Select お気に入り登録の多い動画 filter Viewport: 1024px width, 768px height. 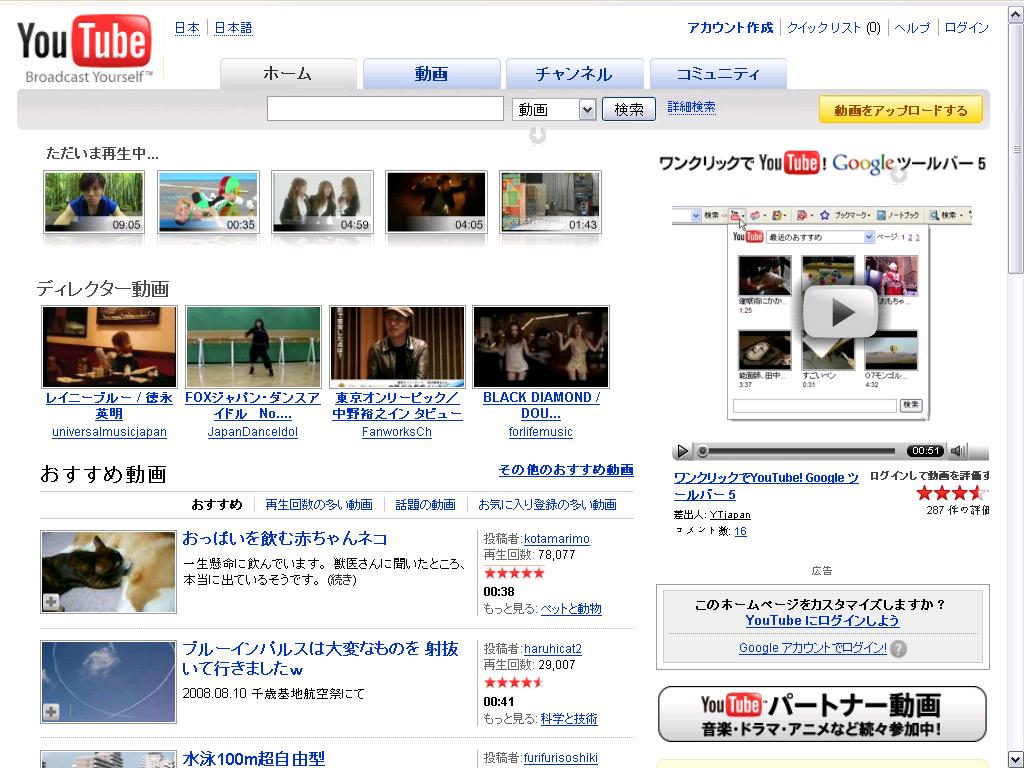(547, 505)
